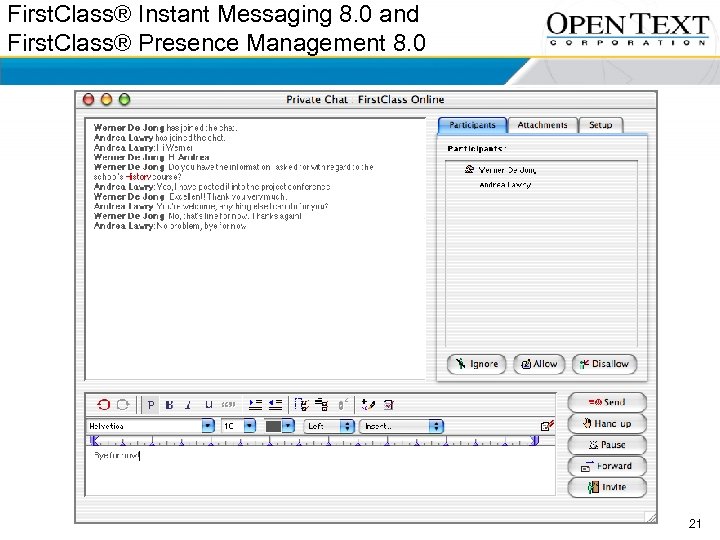Screen dimensions: 720x540
Task: Click the Disallow button
Action: [x=604, y=364]
